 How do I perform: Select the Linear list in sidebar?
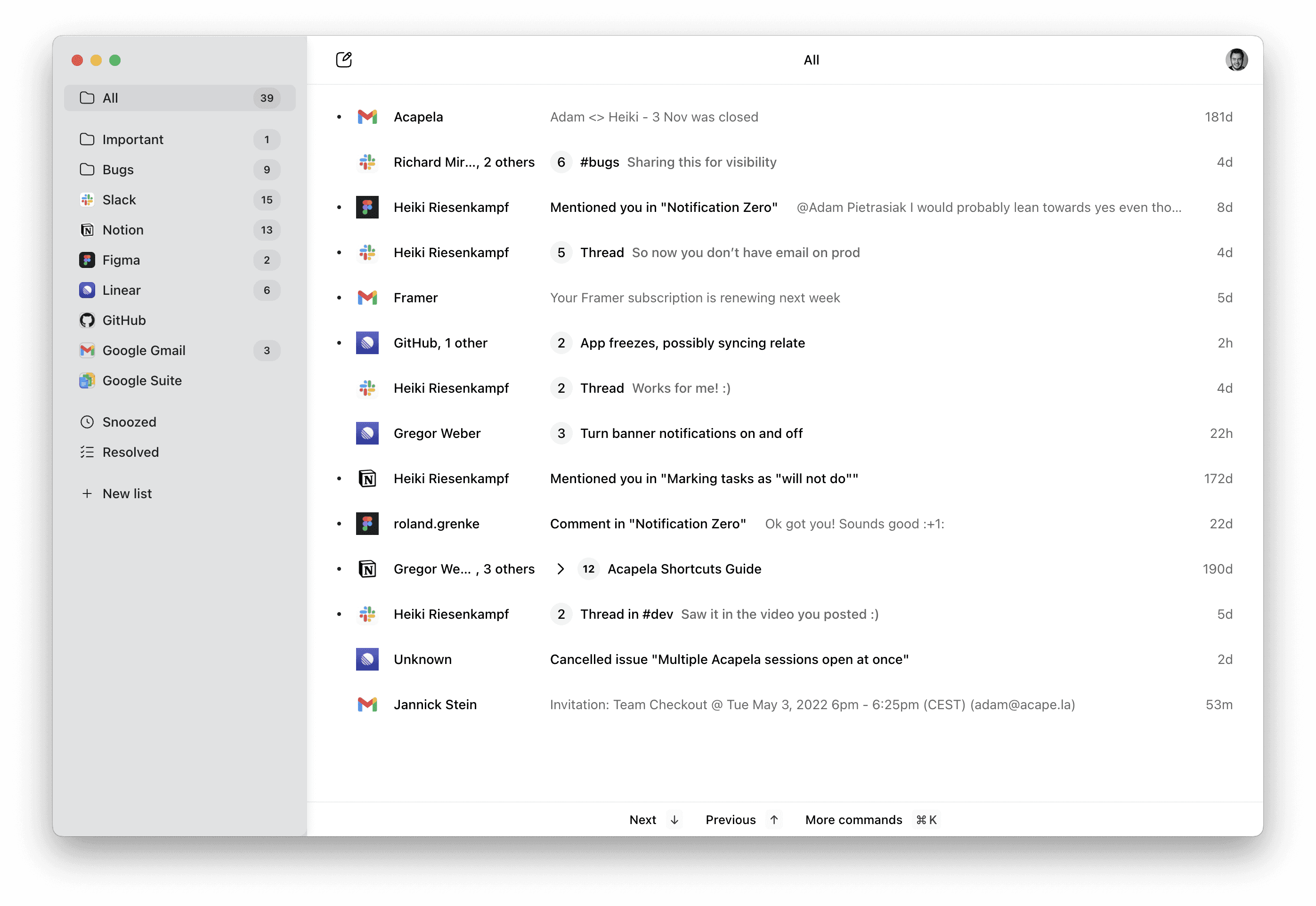coord(122,290)
